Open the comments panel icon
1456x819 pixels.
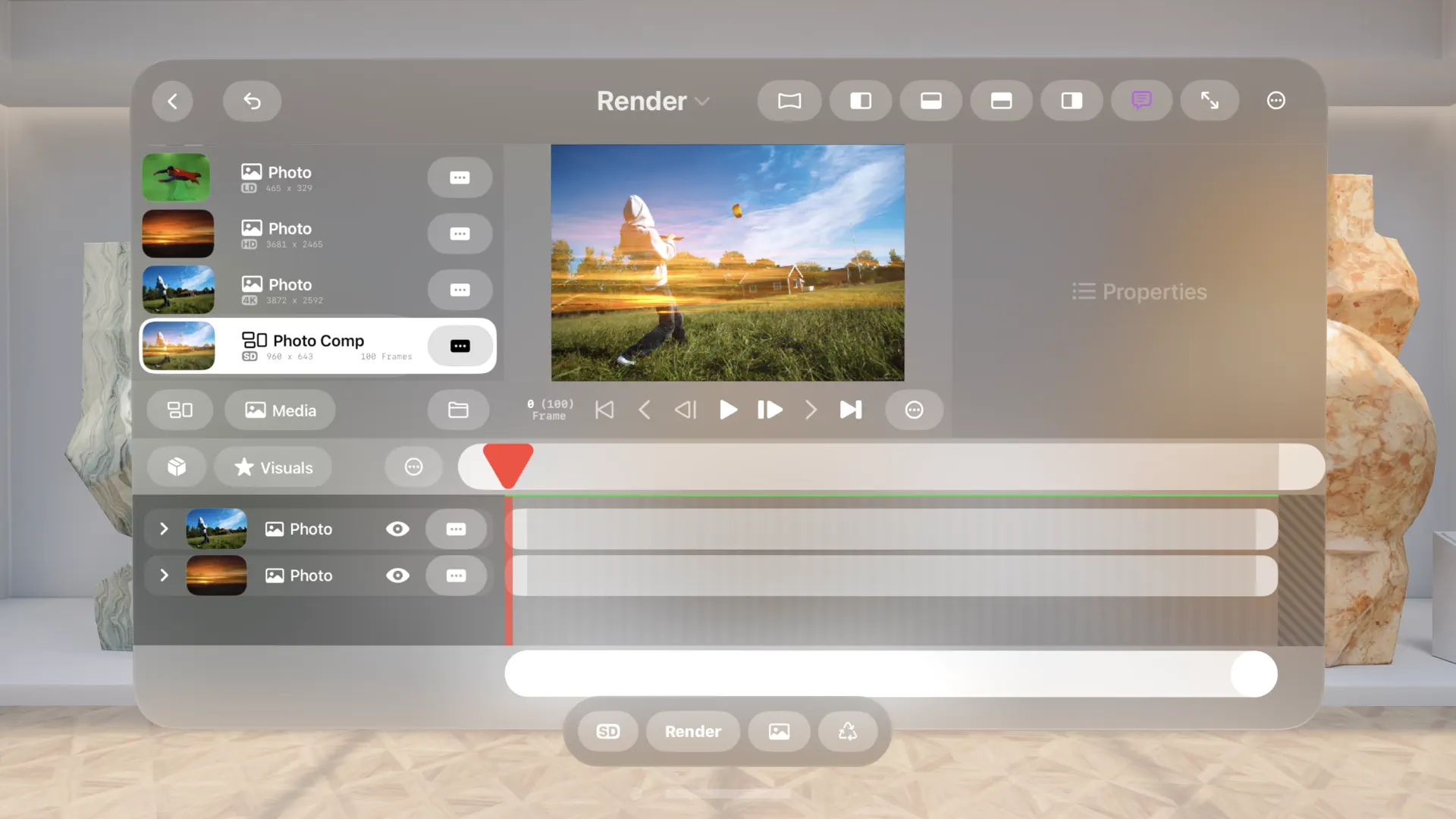(x=1141, y=100)
